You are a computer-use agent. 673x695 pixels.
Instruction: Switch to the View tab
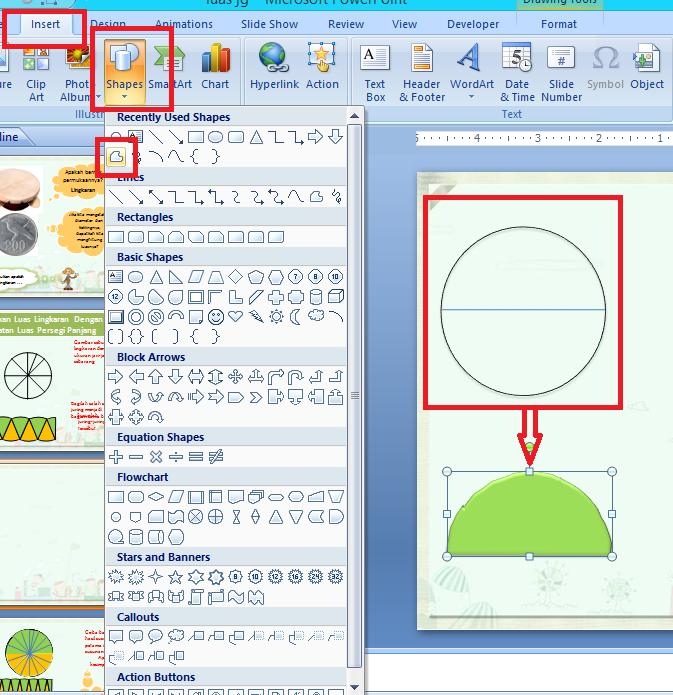pyautogui.click(x=404, y=24)
